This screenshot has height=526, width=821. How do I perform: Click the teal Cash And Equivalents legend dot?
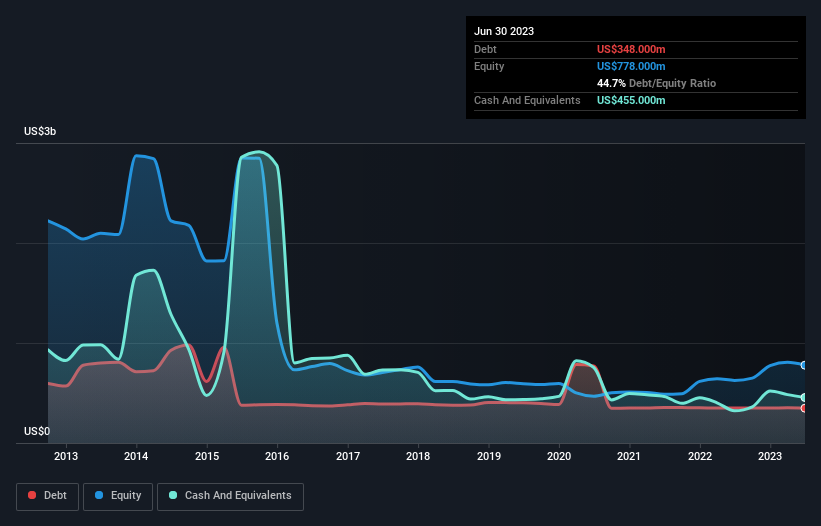pyautogui.click(x=173, y=495)
